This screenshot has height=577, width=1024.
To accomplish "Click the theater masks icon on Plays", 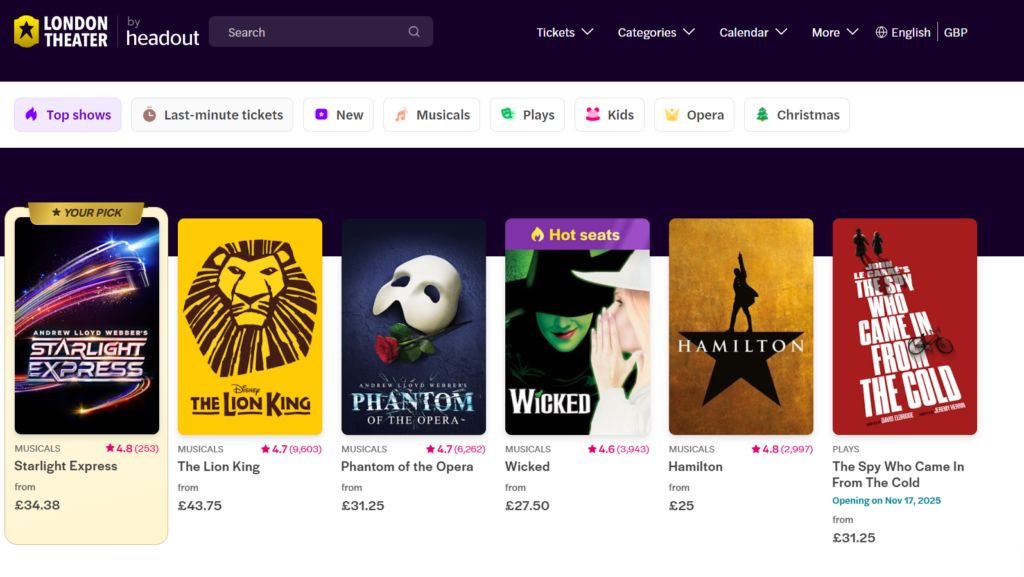I will tap(508, 114).
